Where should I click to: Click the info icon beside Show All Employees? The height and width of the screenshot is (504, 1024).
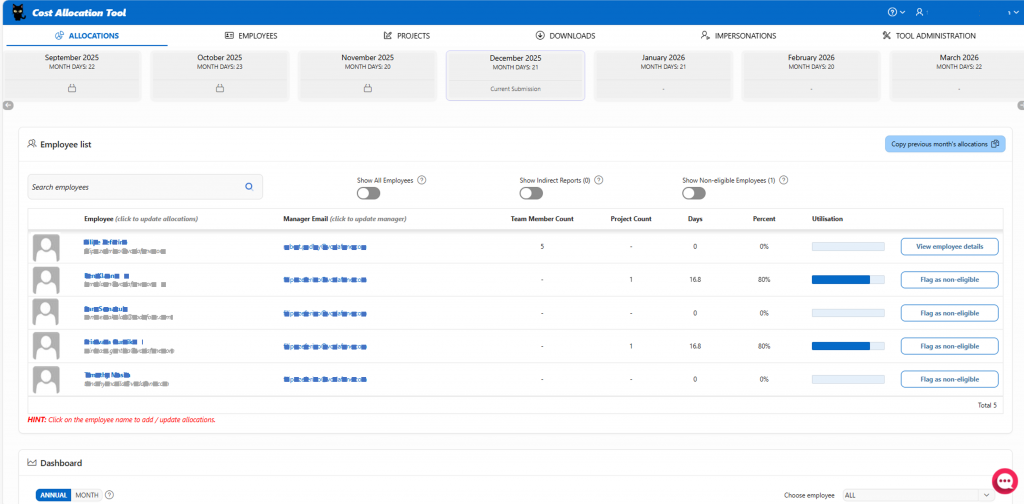click(x=421, y=180)
